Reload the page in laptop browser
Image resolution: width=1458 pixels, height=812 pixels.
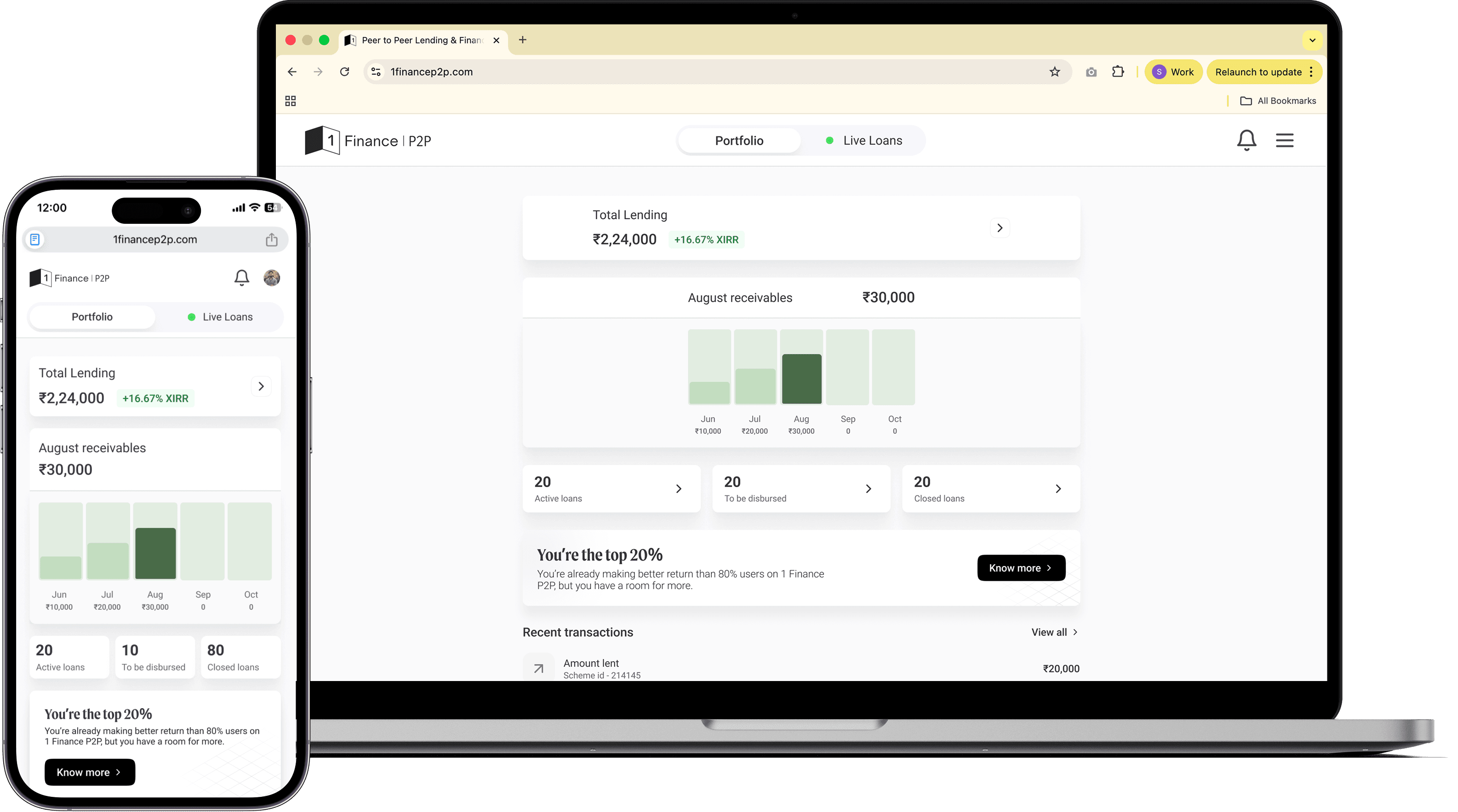[345, 72]
